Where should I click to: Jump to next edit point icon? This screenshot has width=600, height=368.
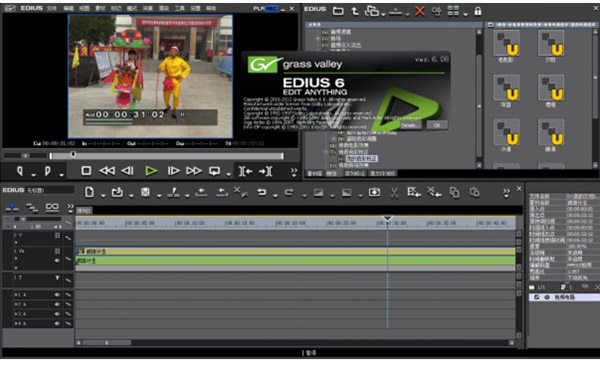tap(266, 171)
